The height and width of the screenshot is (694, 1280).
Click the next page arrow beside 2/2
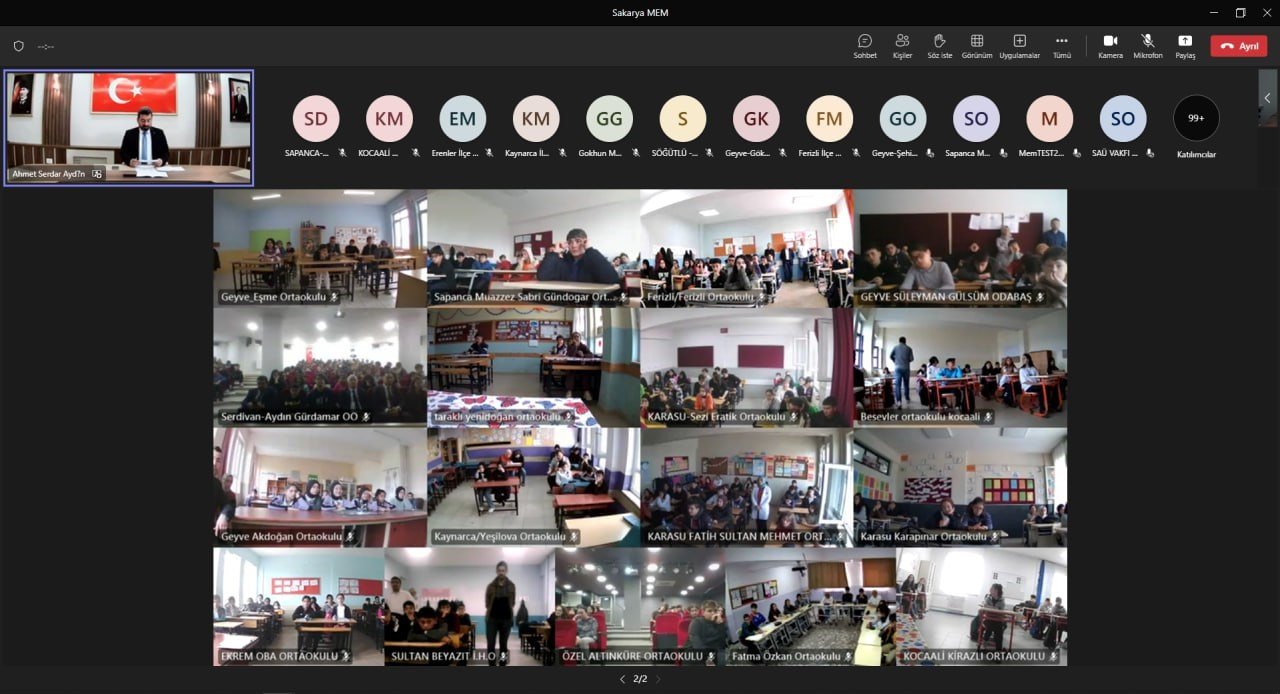point(657,679)
